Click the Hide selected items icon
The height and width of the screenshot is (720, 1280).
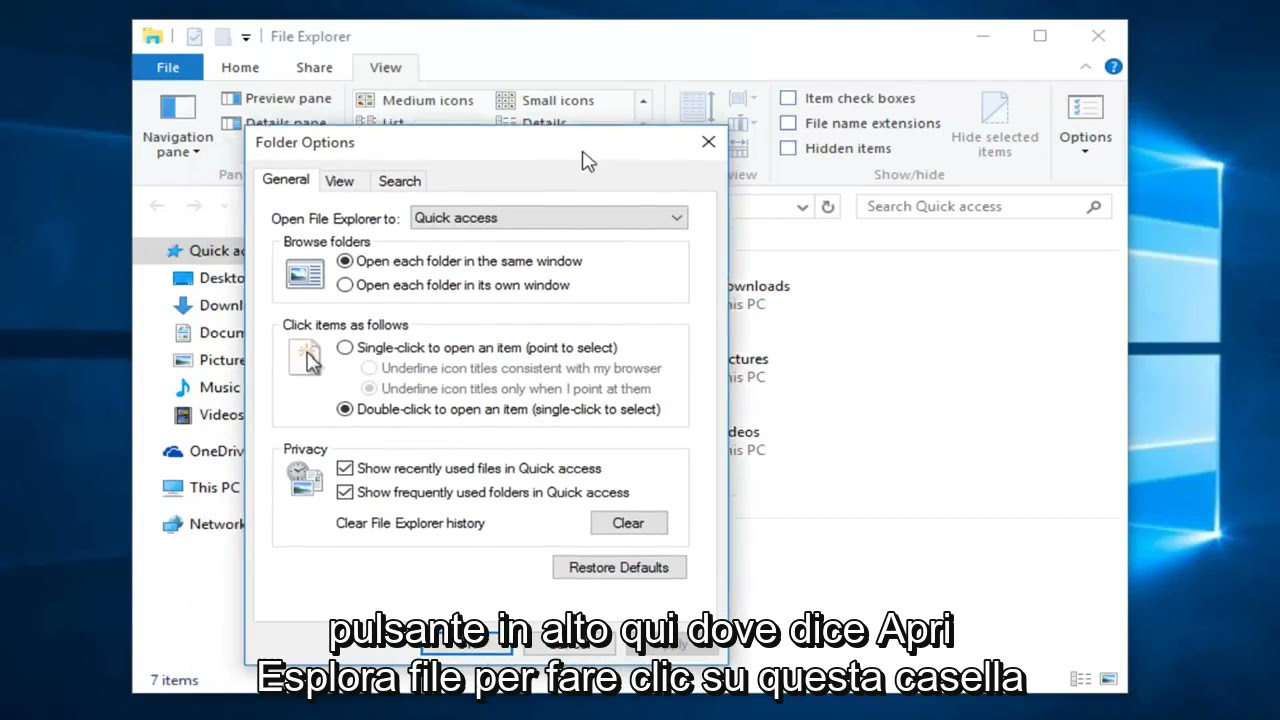(995, 108)
